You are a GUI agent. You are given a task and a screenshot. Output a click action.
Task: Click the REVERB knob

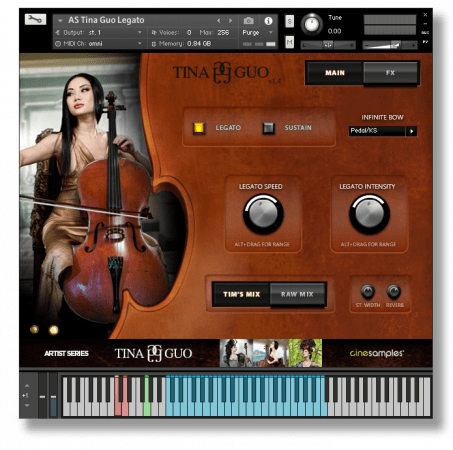point(394,292)
